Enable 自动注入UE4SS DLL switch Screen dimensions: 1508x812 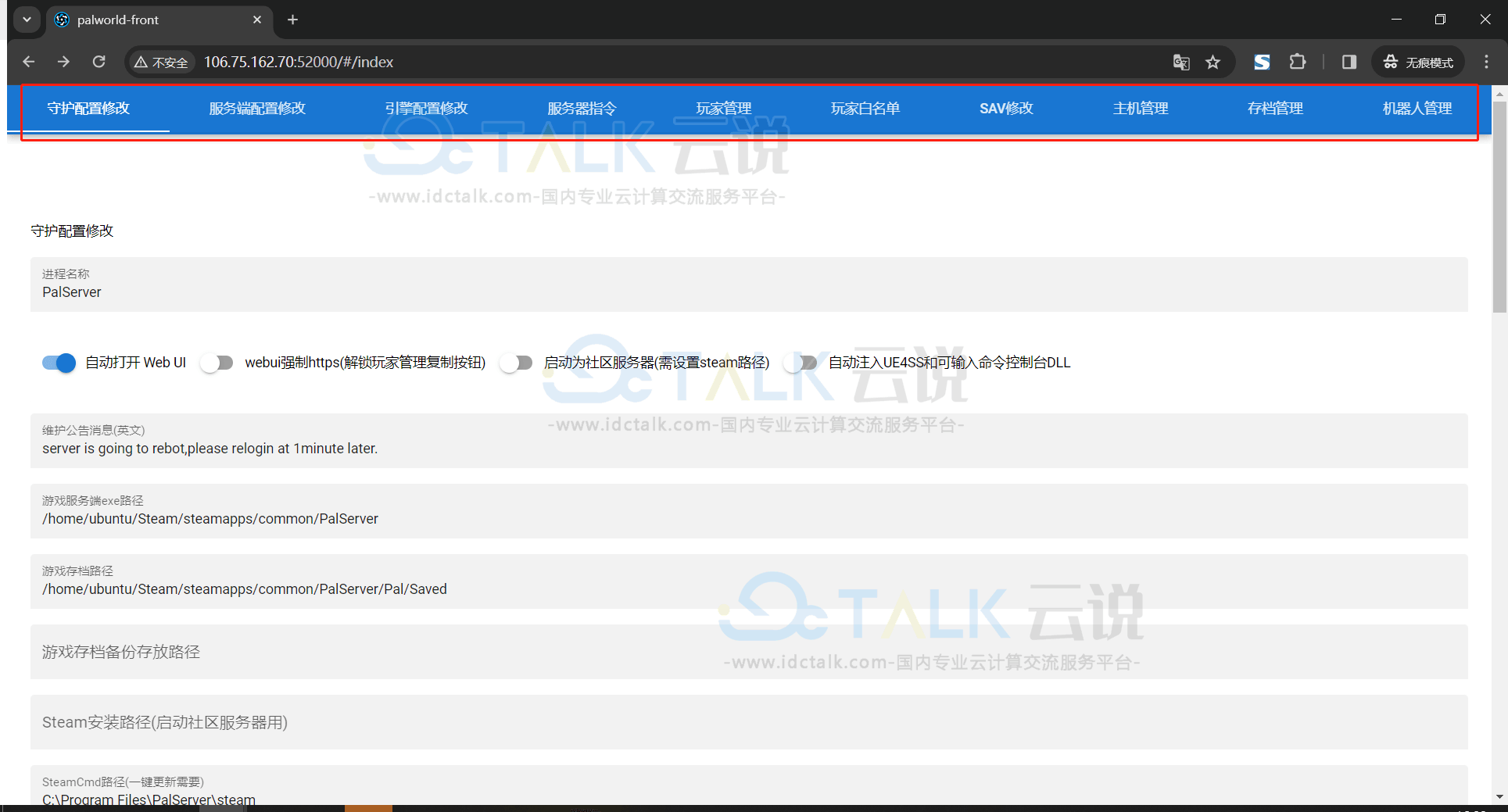tap(801, 363)
